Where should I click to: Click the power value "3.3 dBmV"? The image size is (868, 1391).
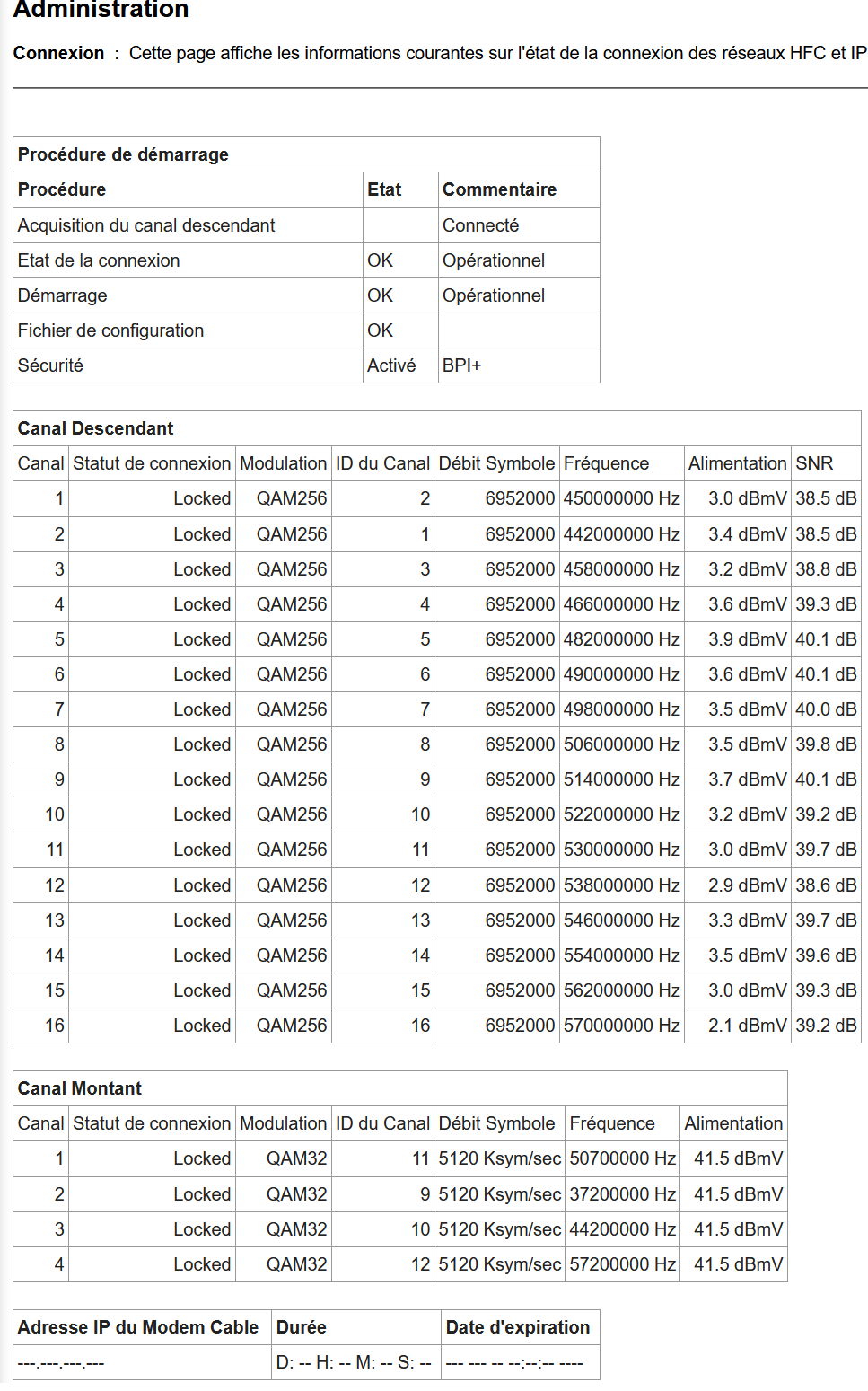point(748,920)
